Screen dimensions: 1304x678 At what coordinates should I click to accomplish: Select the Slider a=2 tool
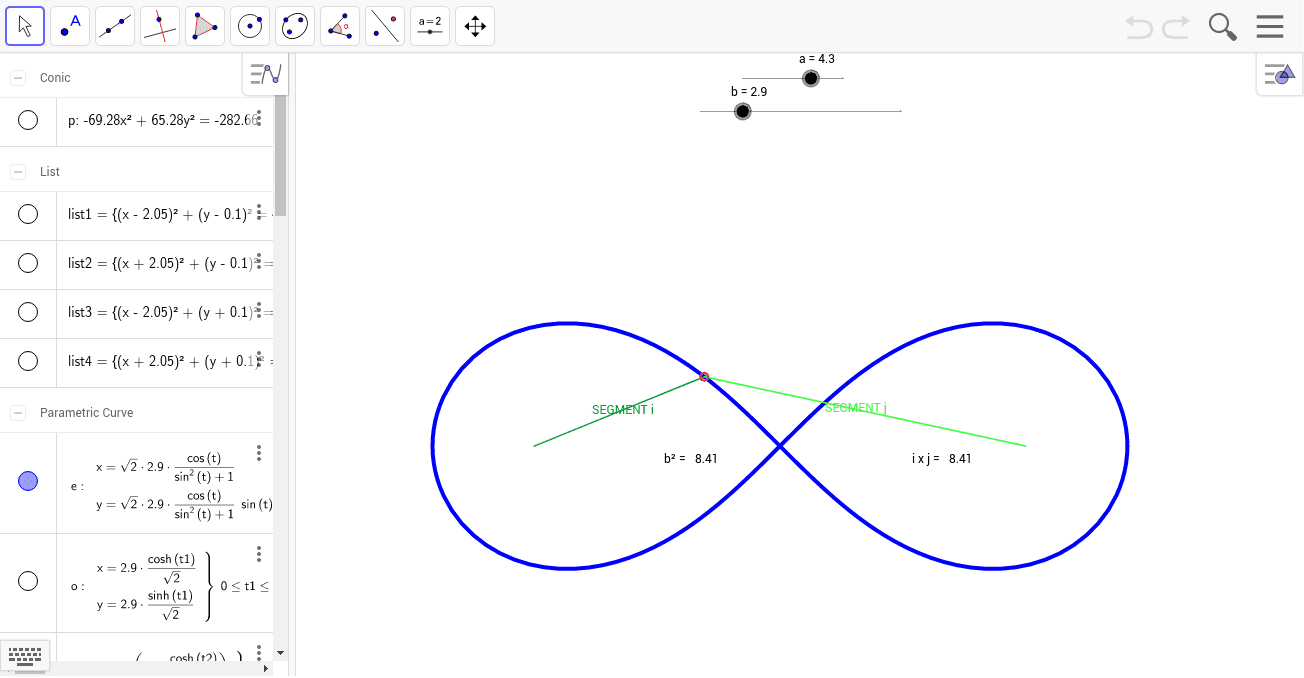[430, 26]
